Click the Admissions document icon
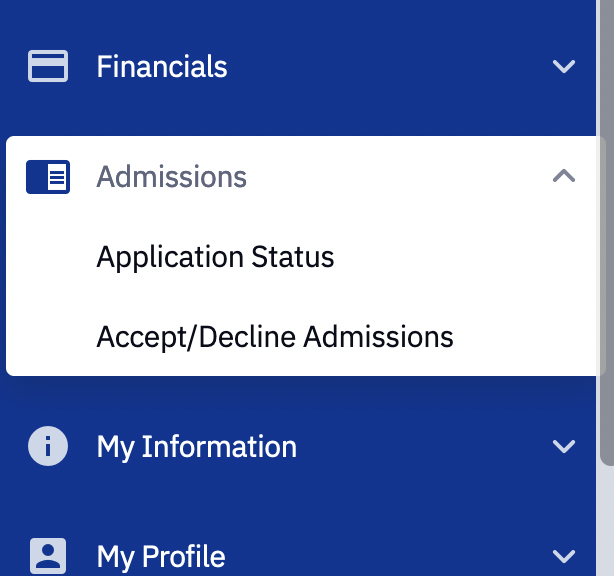The height and width of the screenshot is (576, 614). (48, 177)
